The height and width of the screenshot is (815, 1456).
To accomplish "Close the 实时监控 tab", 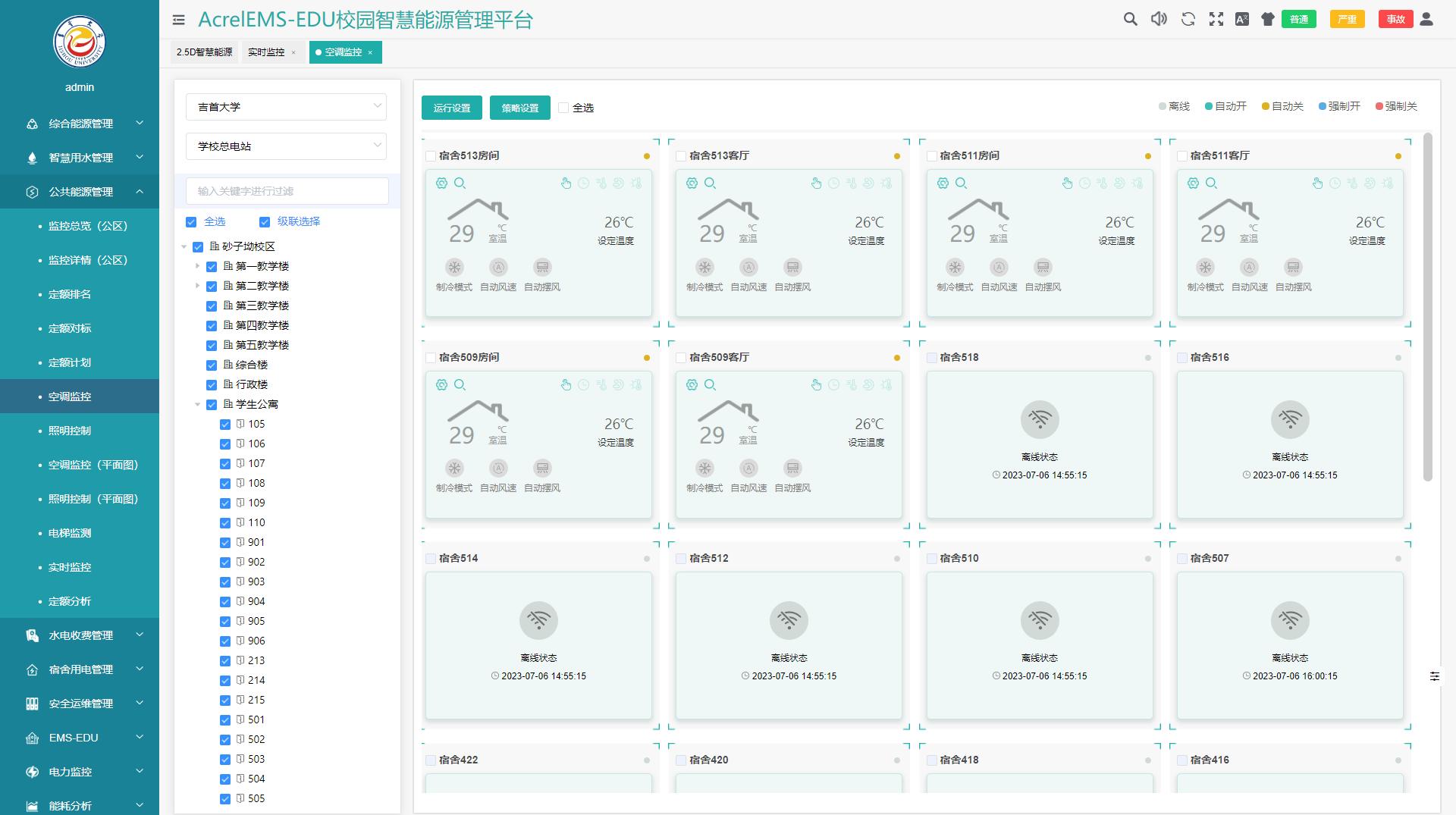I will point(293,52).
